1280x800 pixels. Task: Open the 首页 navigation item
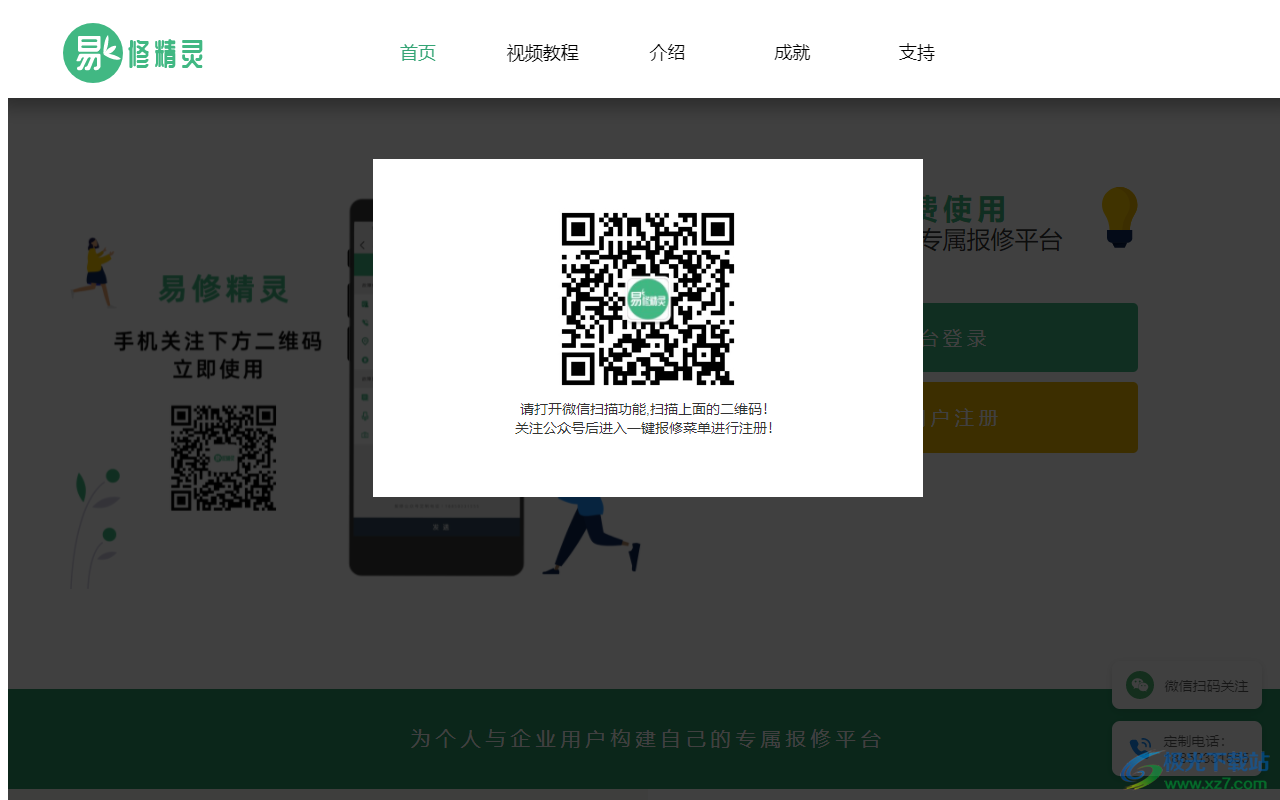[417, 53]
